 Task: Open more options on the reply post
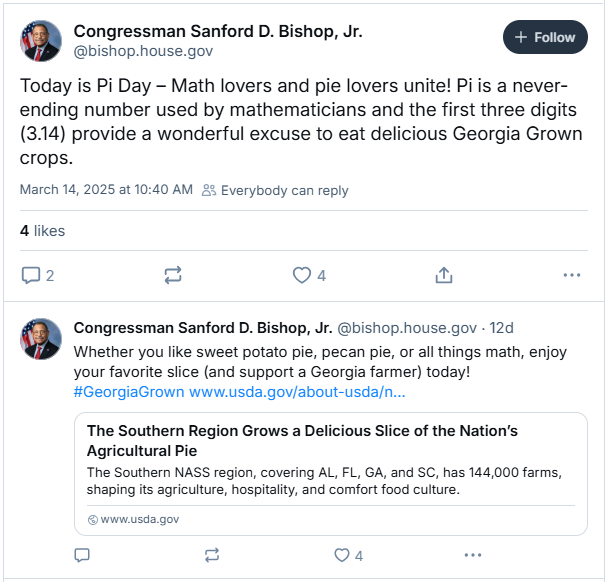pyautogui.click(x=473, y=555)
